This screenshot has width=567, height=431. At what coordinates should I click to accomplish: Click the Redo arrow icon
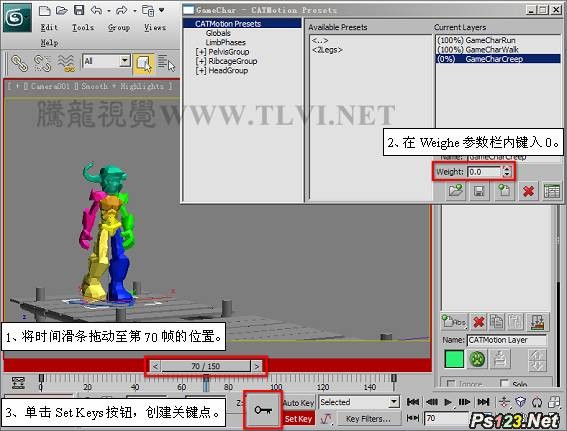(122, 10)
